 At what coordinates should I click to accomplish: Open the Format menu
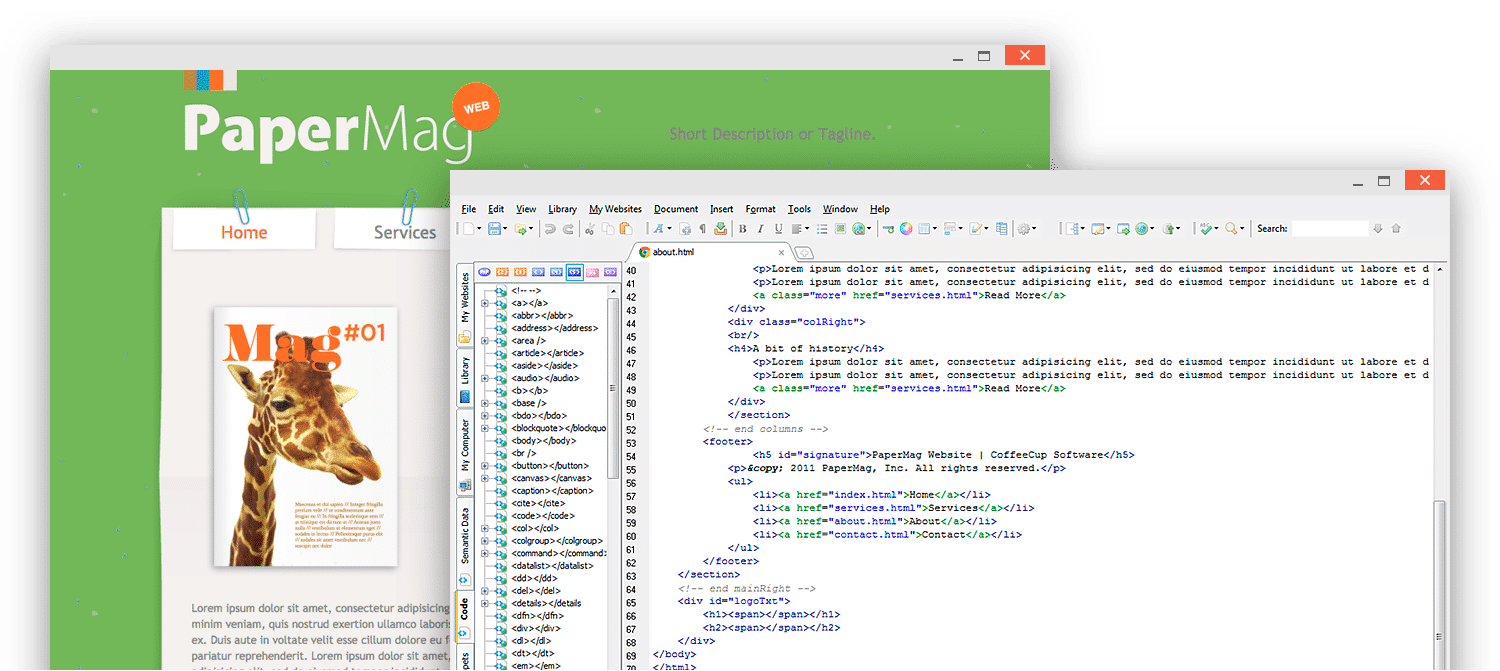point(761,209)
